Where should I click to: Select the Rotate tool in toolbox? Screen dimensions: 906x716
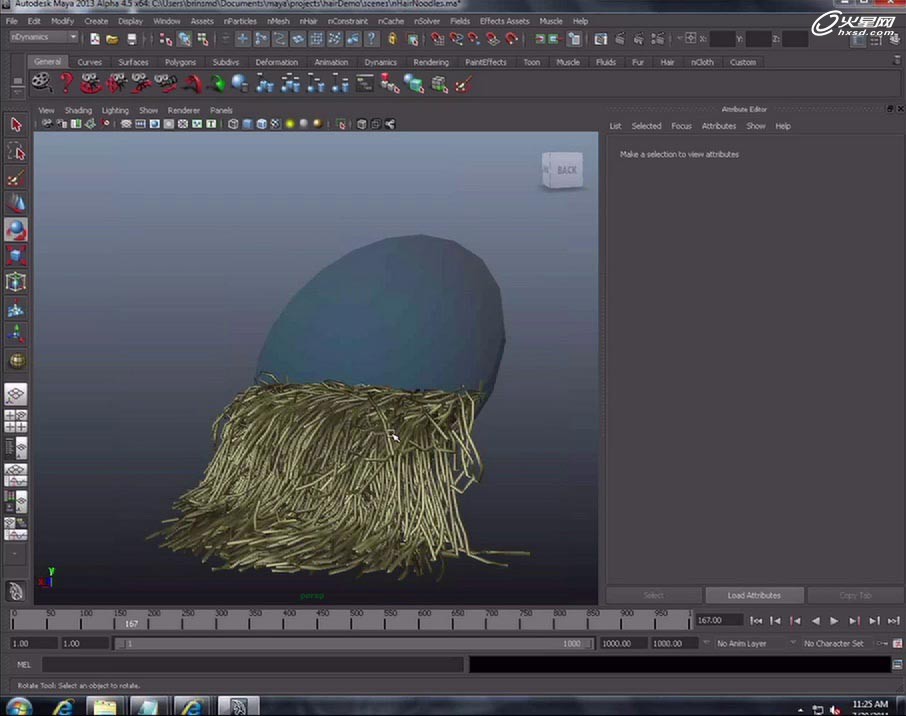coord(15,230)
